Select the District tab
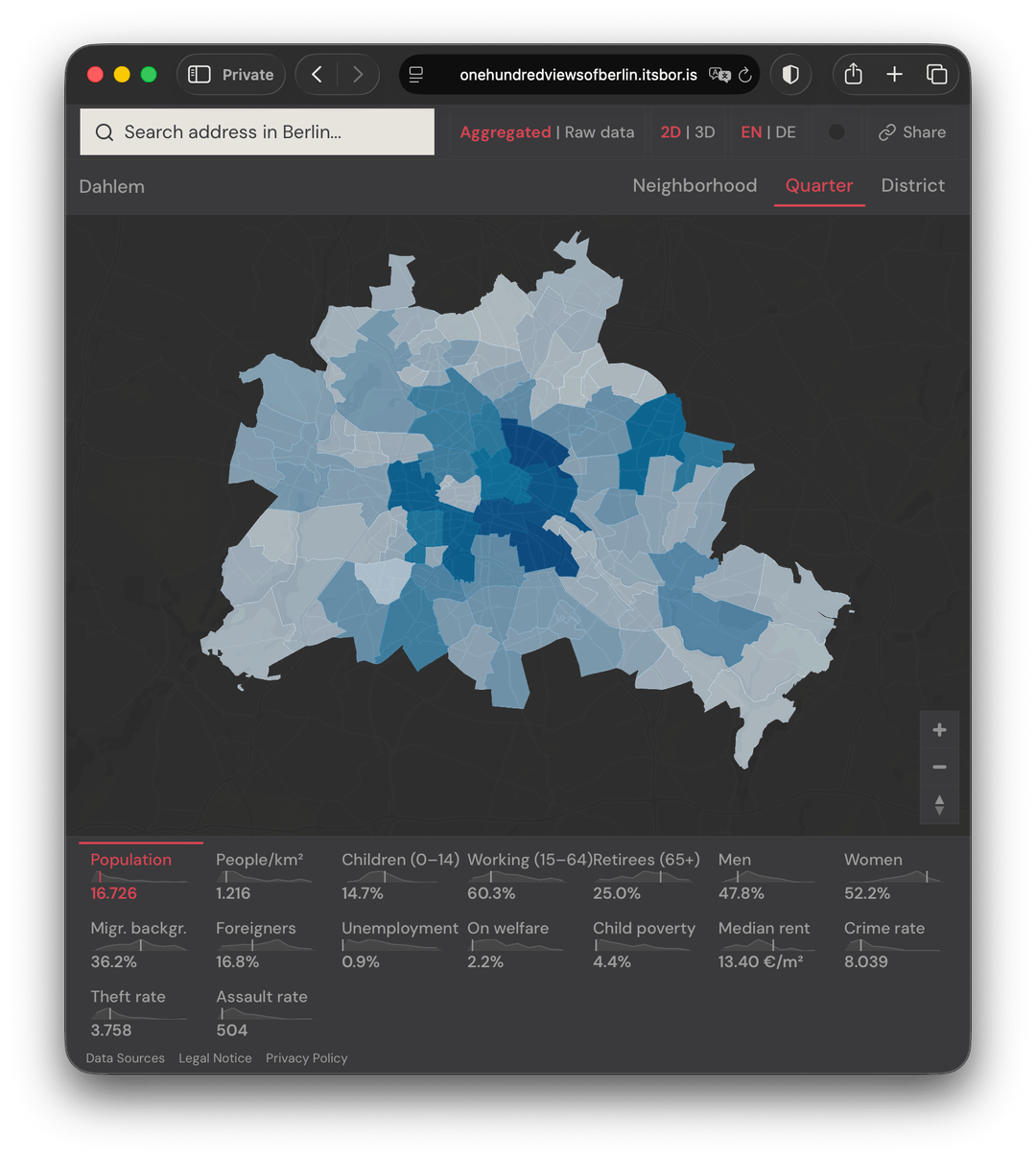The height and width of the screenshot is (1160, 1036). [912, 186]
